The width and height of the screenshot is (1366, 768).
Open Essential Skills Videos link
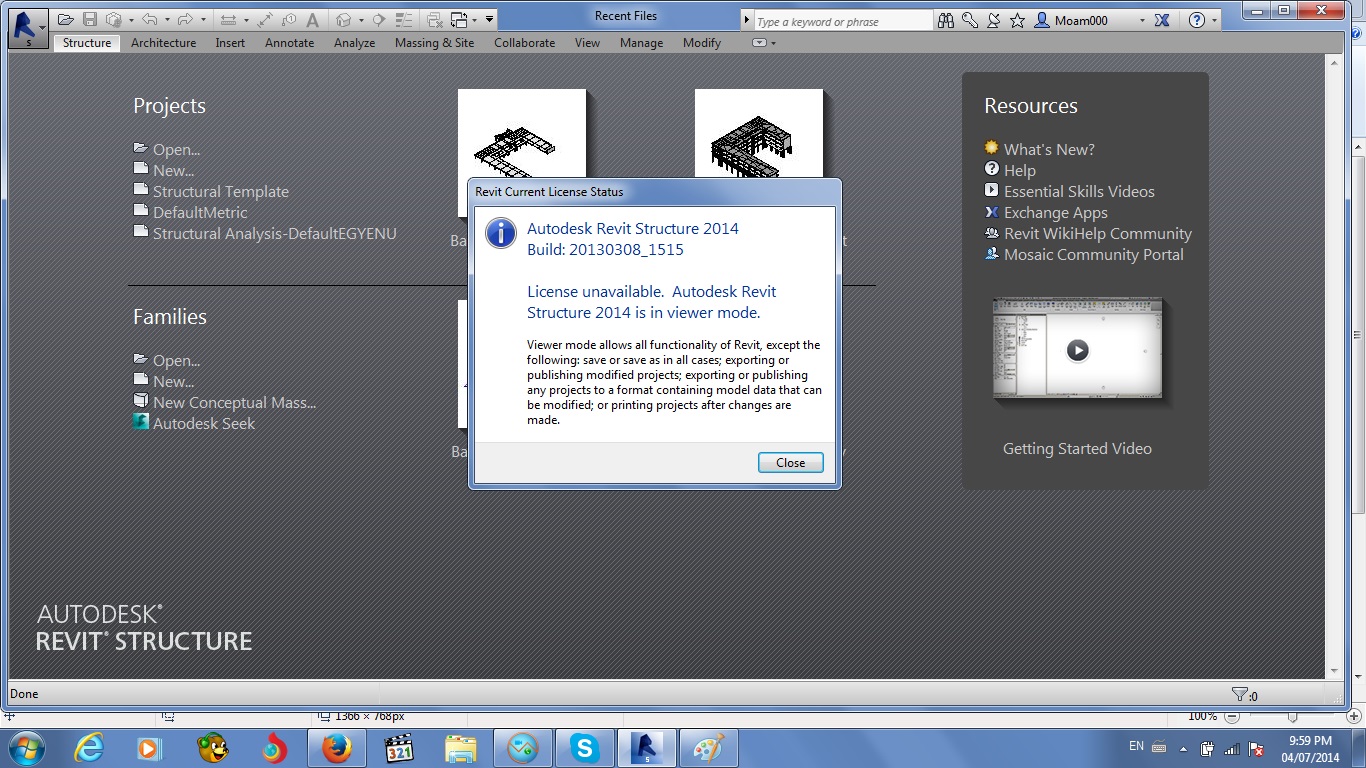click(x=1079, y=191)
